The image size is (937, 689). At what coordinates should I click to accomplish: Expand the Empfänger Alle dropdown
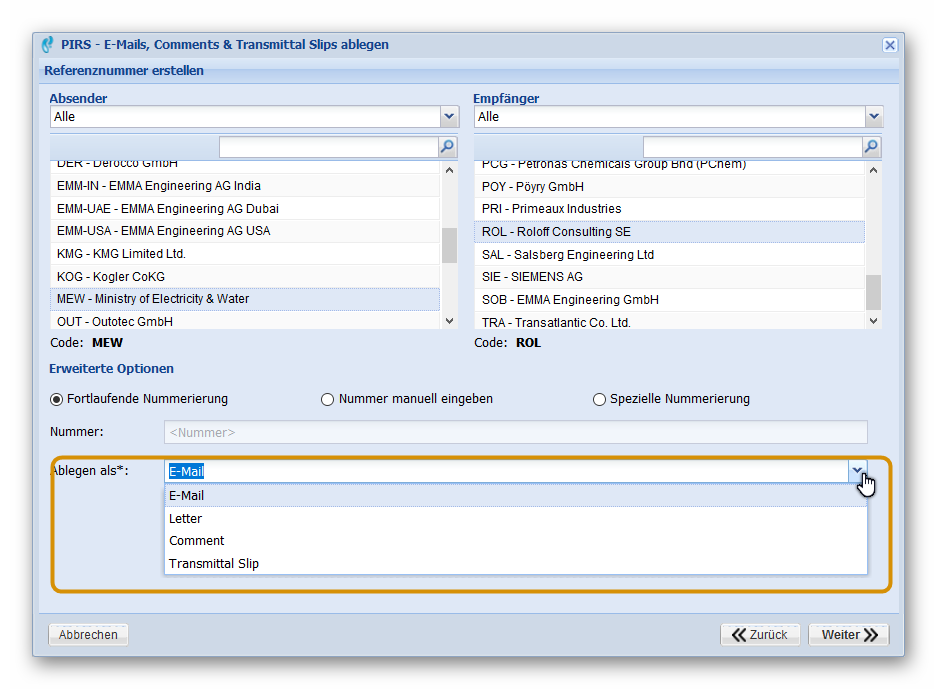(873, 117)
